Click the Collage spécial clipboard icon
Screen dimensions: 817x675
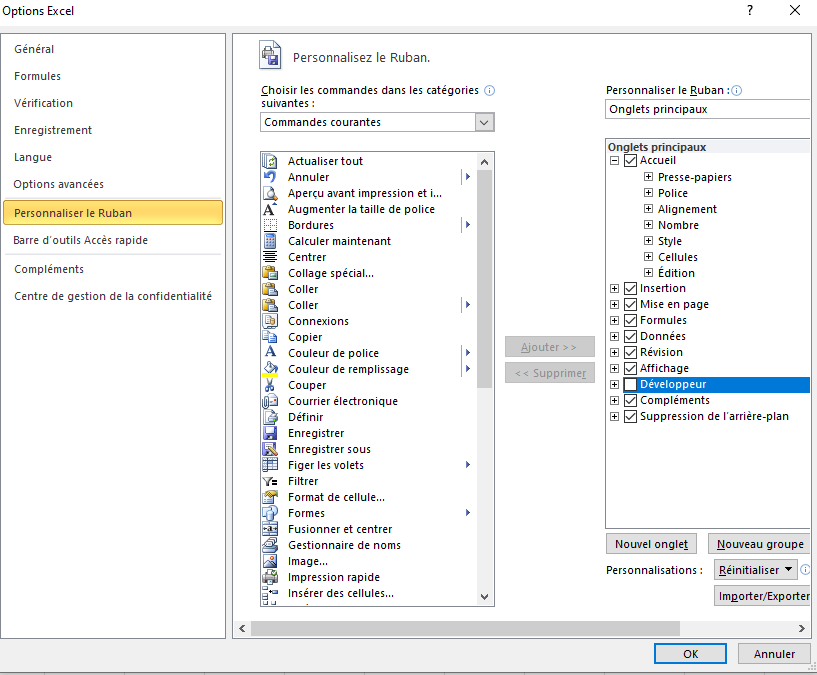tap(269, 273)
